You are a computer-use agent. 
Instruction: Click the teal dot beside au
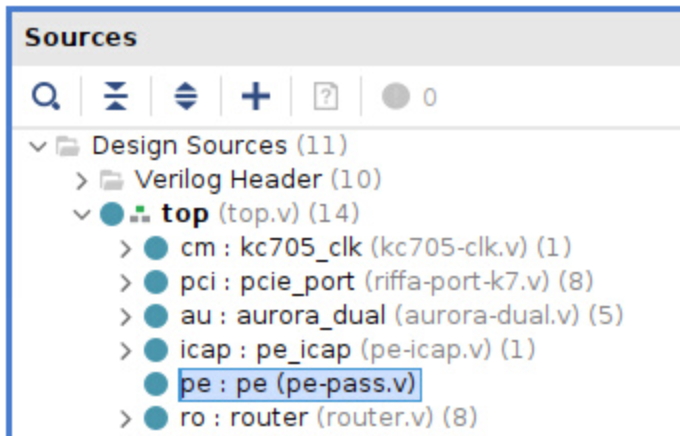point(156,316)
